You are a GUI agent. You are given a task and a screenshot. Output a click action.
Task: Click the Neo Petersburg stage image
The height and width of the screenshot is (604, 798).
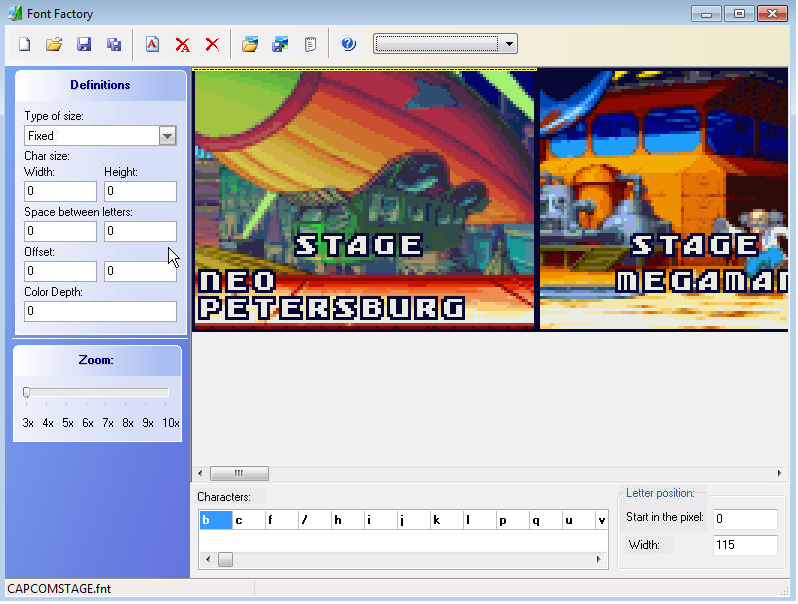coord(364,200)
